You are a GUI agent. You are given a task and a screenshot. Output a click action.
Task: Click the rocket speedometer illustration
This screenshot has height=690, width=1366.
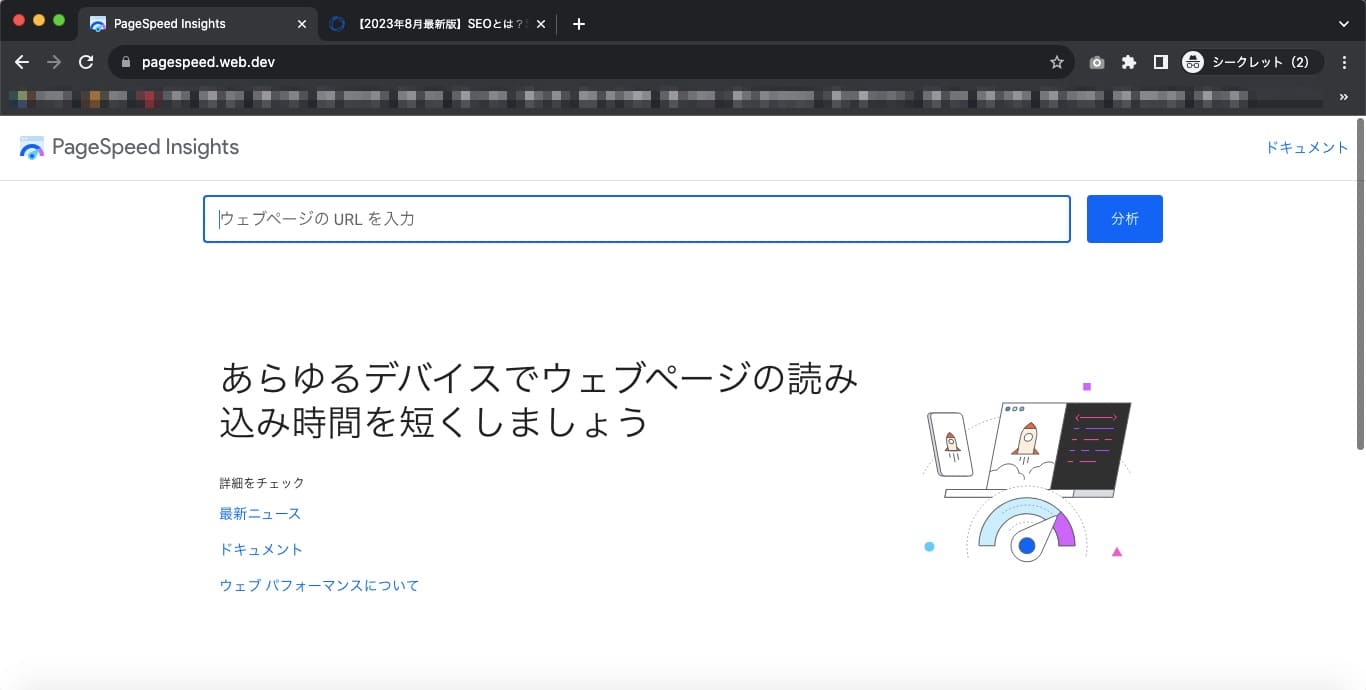pyautogui.click(x=1028, y=470)
